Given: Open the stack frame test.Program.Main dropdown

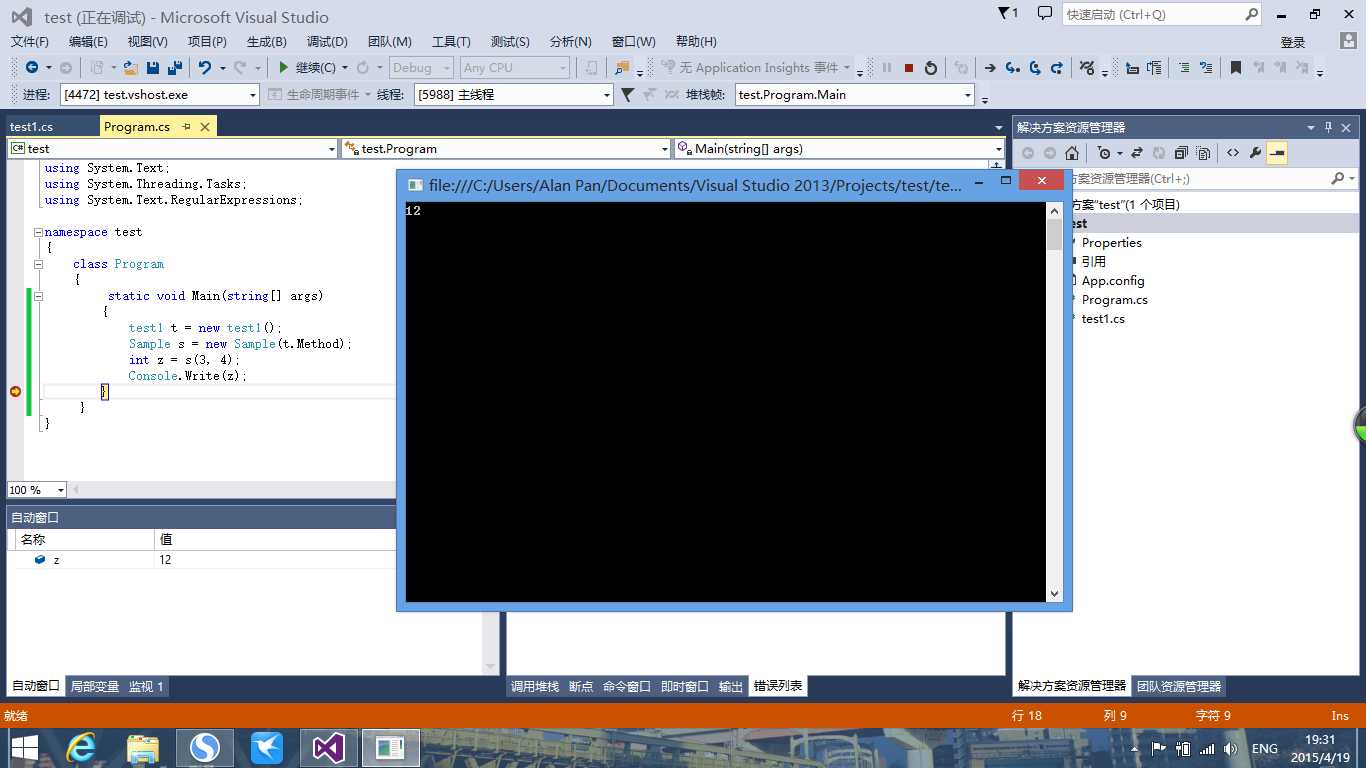Looking at the screenshot, I should coord(968,95).
